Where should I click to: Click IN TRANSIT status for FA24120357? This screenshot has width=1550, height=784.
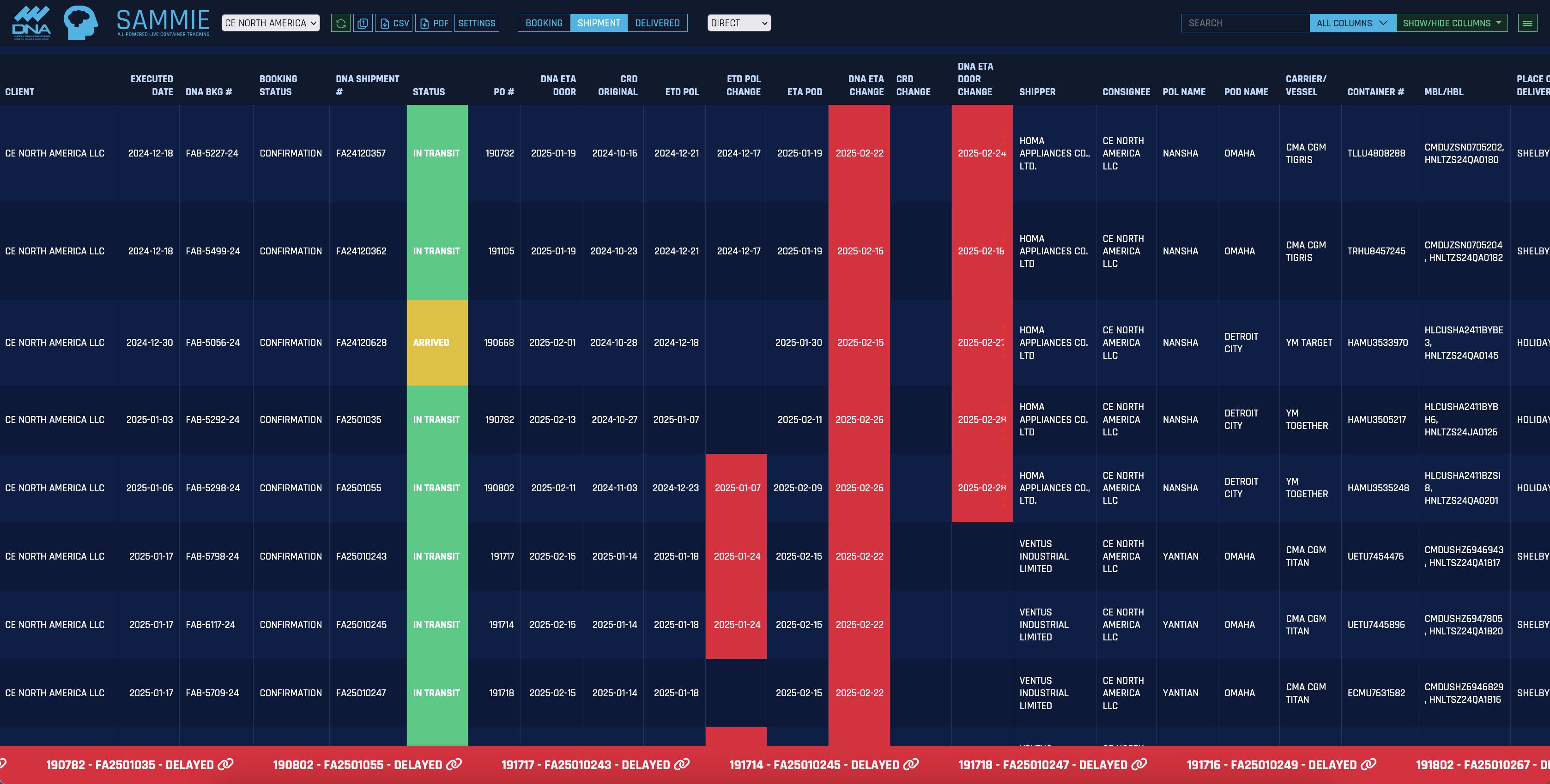click(x=437, y=153)
